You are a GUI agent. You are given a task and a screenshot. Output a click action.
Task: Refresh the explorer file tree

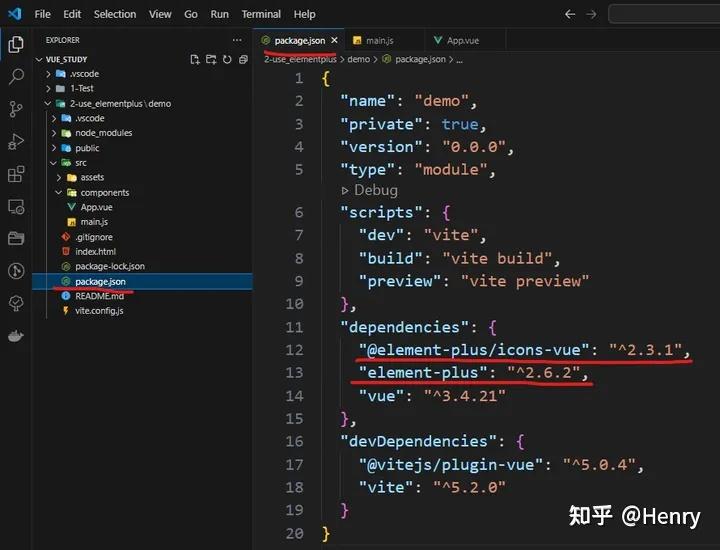click(227, 59)
